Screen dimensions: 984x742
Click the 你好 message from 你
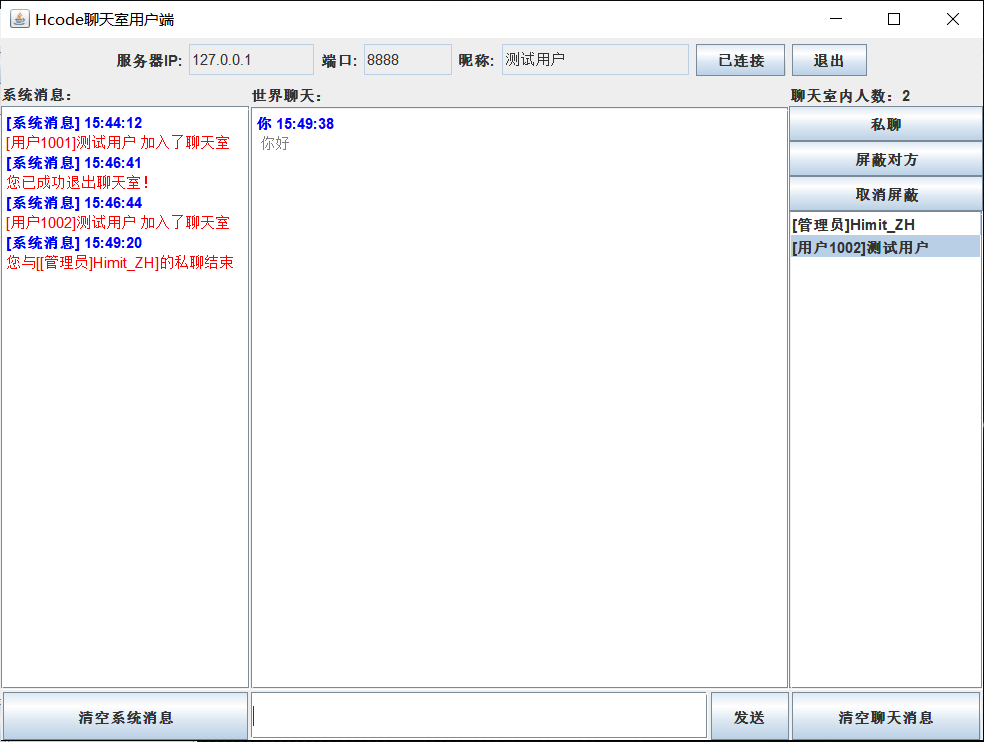(274, 144)
